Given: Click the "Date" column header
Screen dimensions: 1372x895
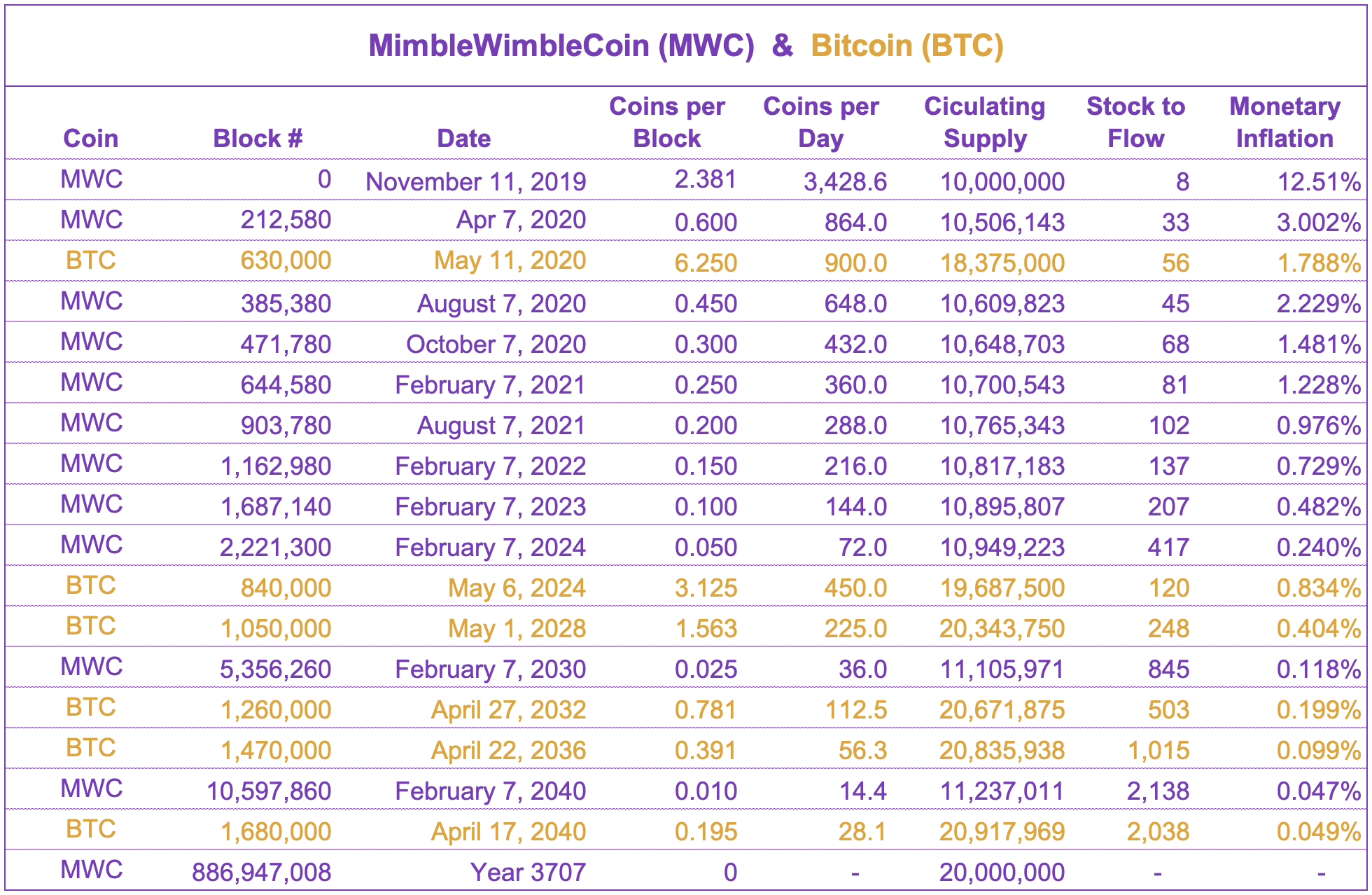Looking at the screenshot, I should (x=463, y=139).
